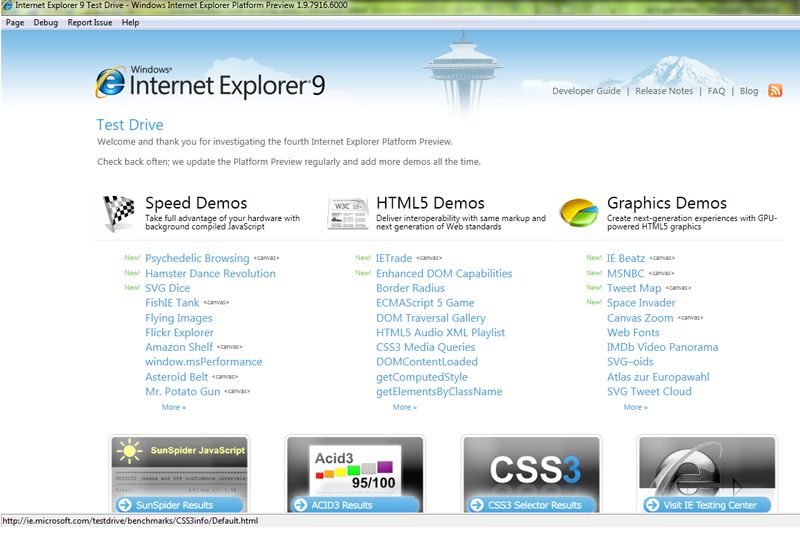Open Hamster Dance Revolution demo
The image size is (800, 533).
click(x=210, y=273)
